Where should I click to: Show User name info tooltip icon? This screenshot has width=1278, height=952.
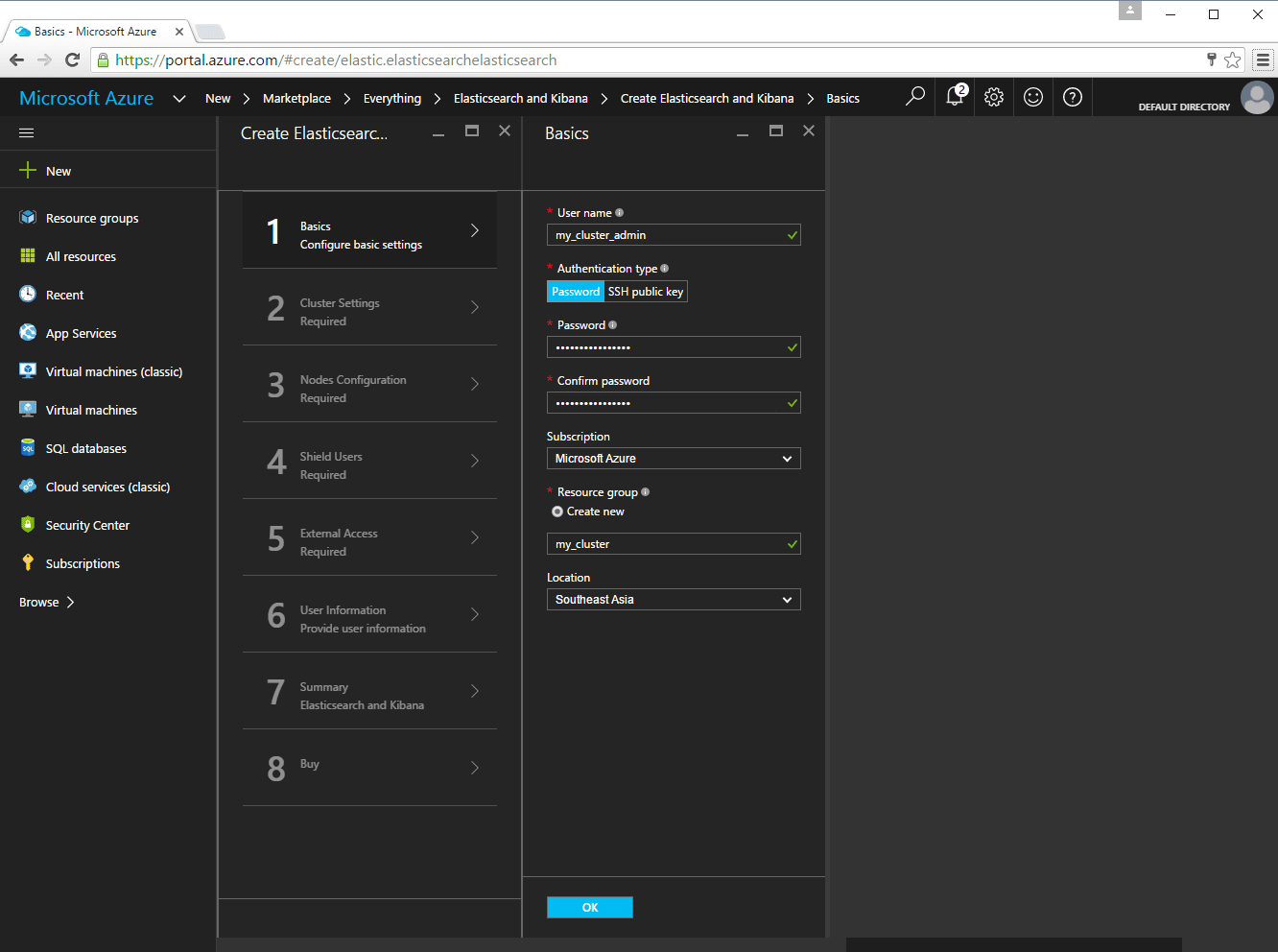click(619, 213)
